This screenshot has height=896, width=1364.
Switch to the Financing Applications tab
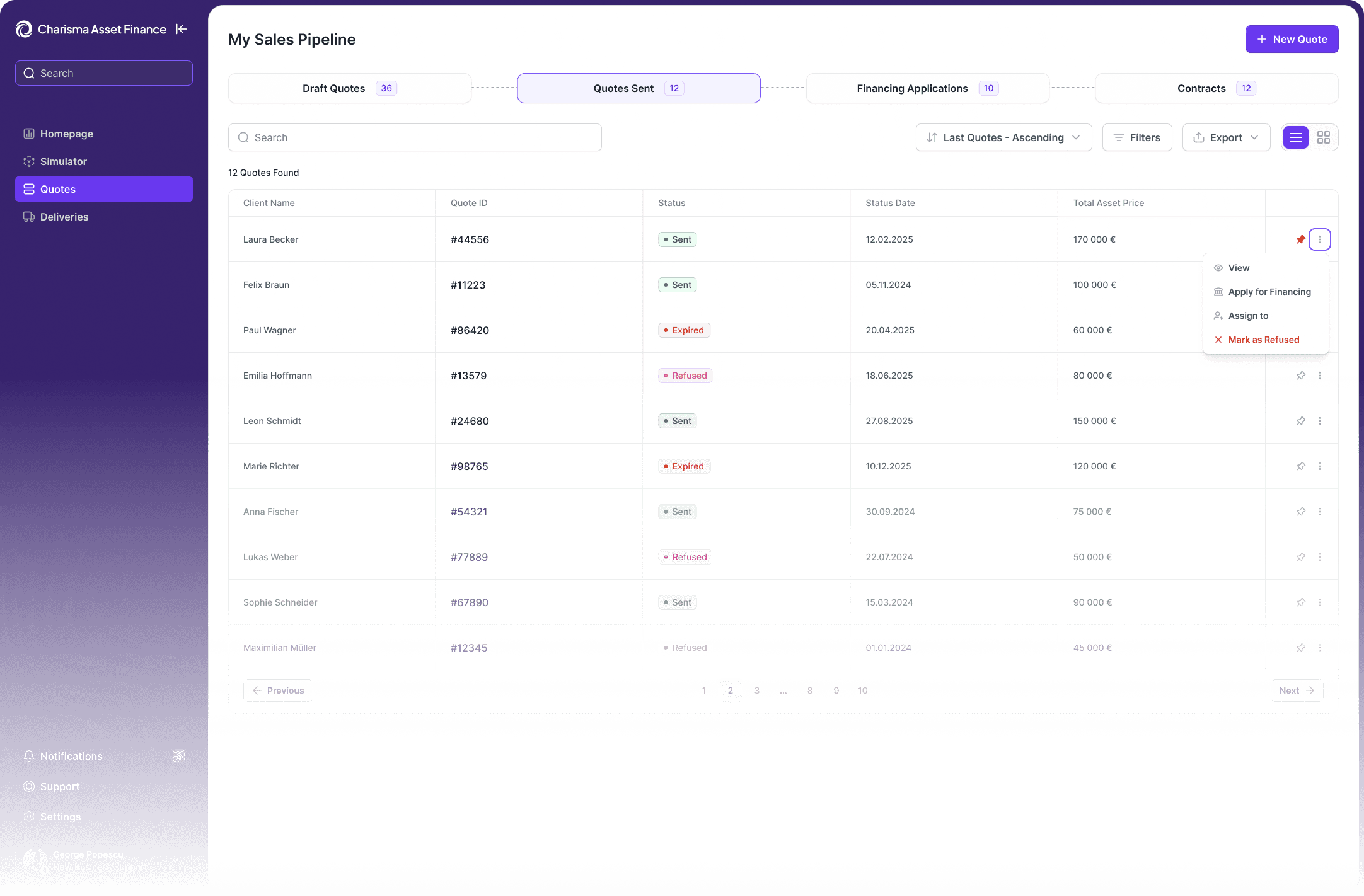pyautogui.click(x=927, y=88)
